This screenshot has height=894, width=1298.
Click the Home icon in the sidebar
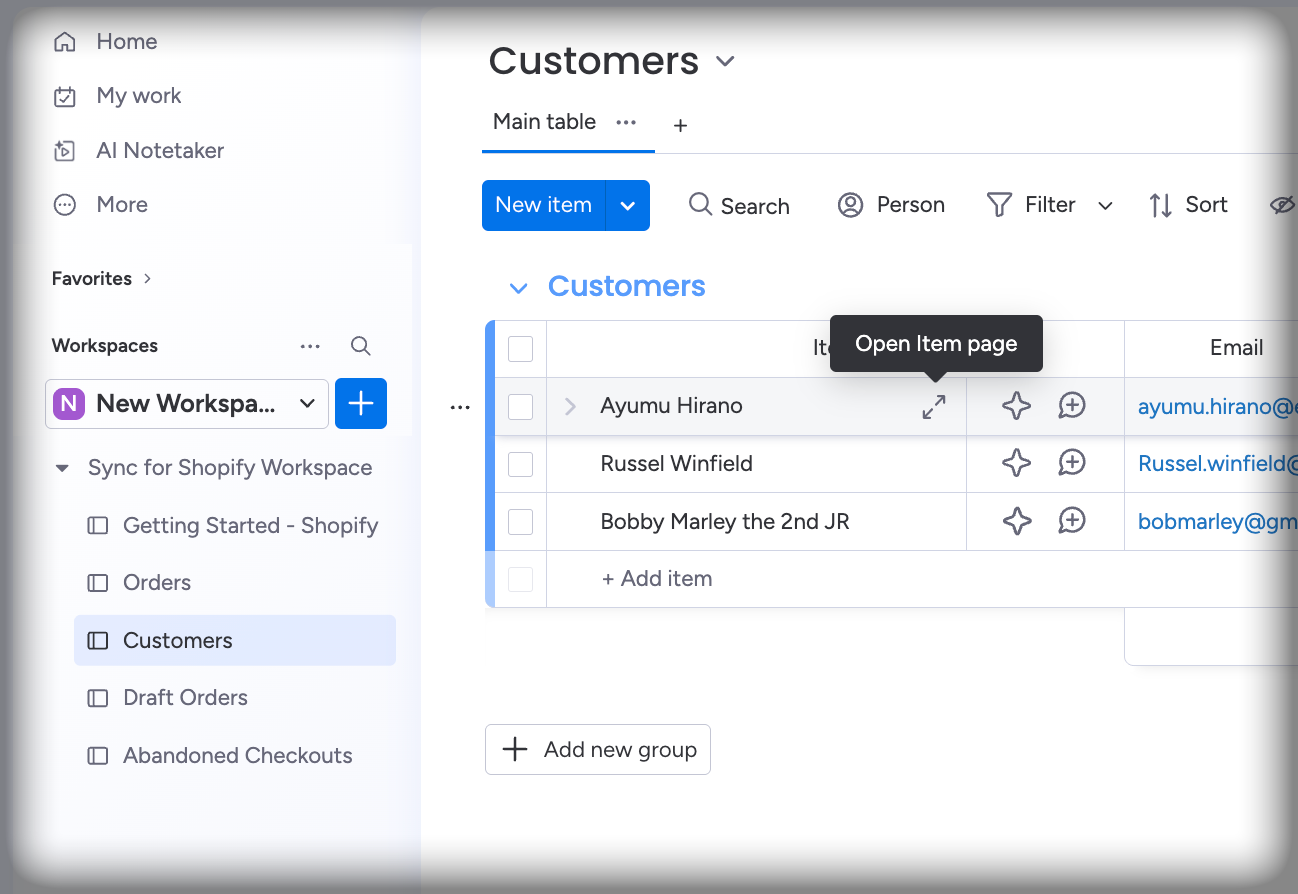tap(64, 41)
